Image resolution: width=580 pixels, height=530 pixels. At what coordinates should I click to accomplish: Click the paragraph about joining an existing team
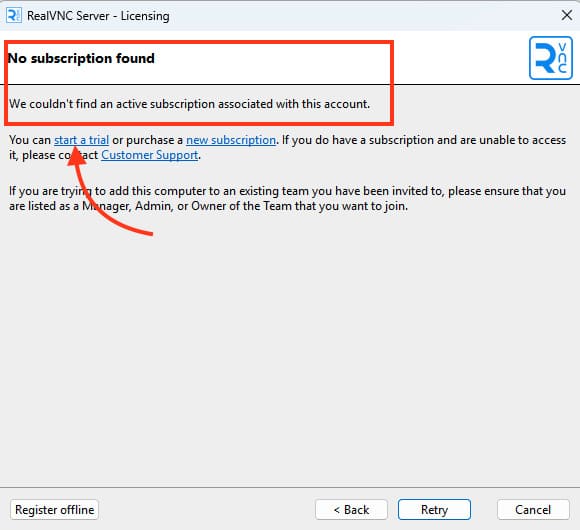(287, 198)
